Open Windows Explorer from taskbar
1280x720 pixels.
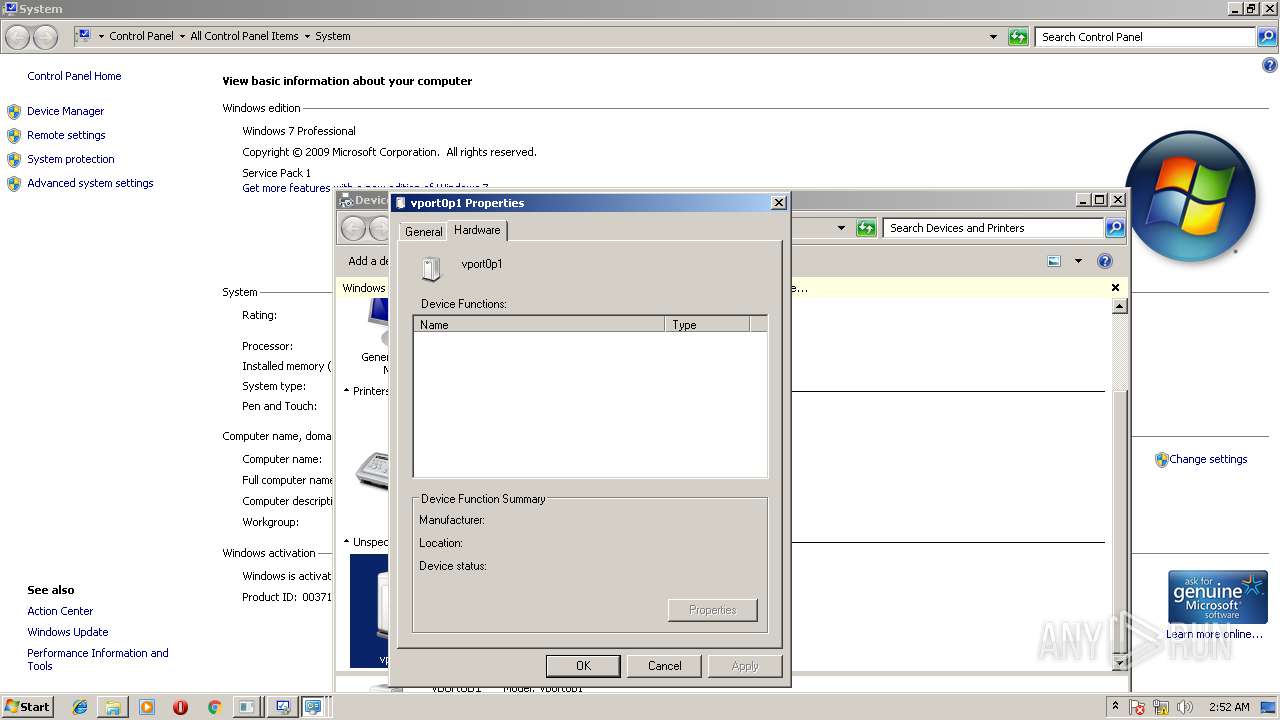pyautogui.click(x=113, y=707)
